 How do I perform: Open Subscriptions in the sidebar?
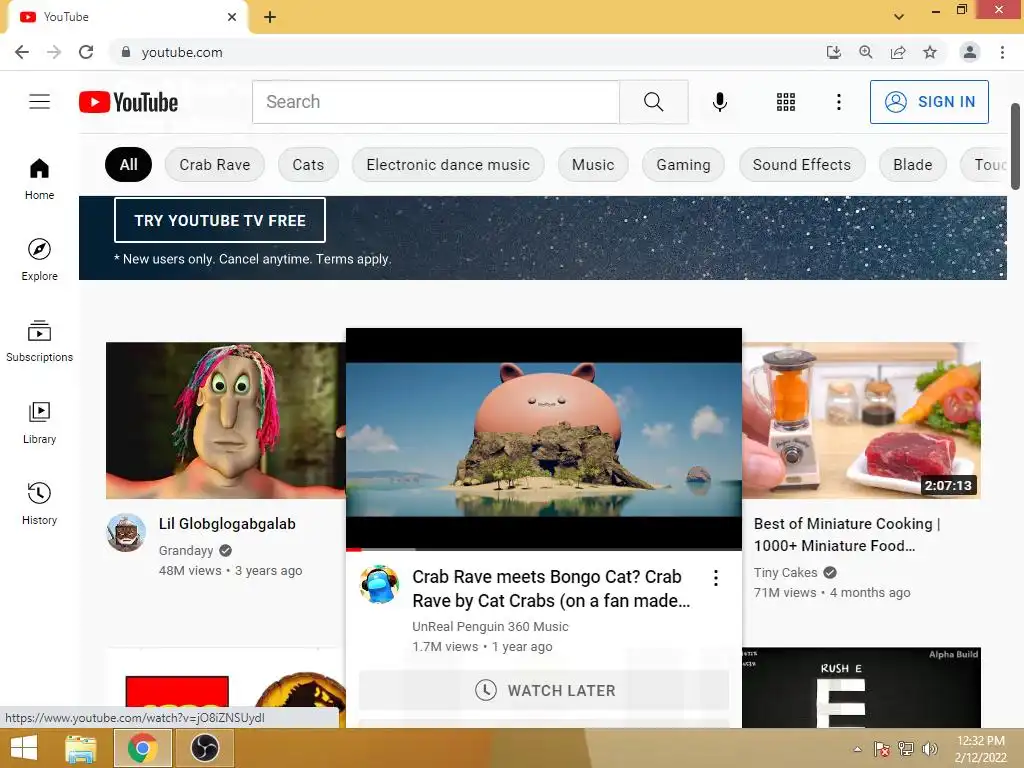pos(39,341)
